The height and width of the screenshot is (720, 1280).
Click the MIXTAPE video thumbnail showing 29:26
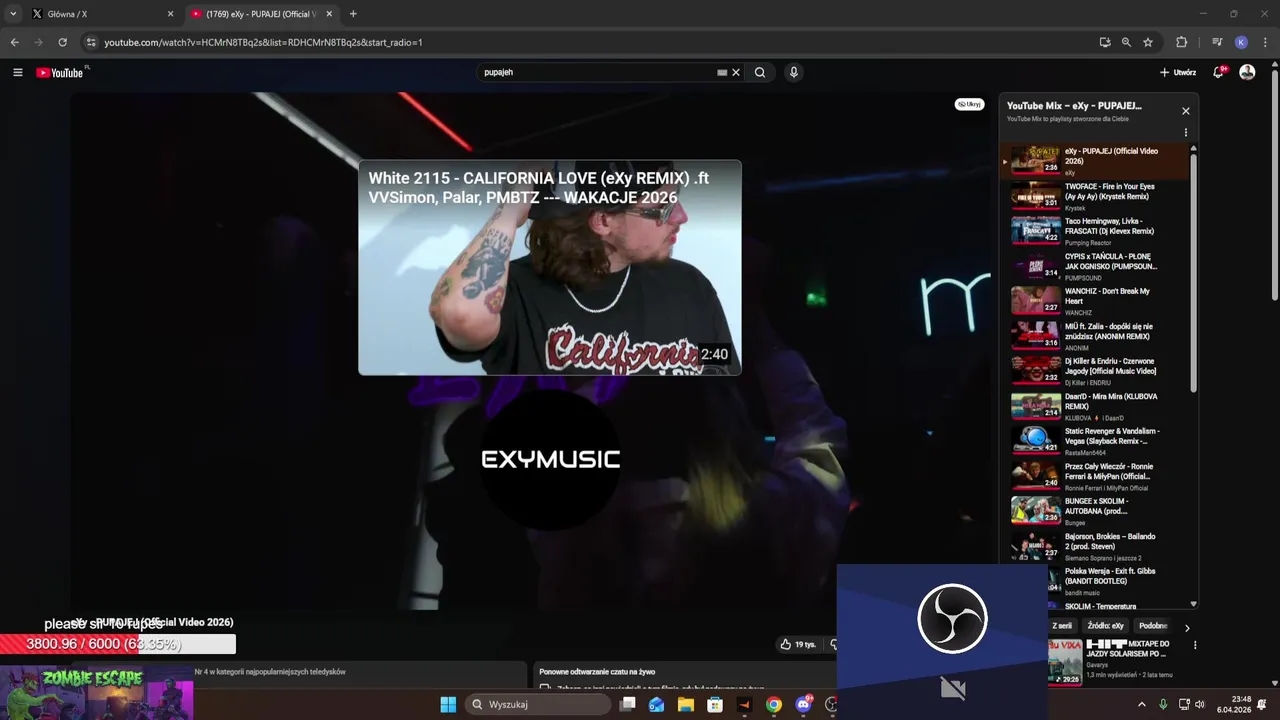point(1064,662)
